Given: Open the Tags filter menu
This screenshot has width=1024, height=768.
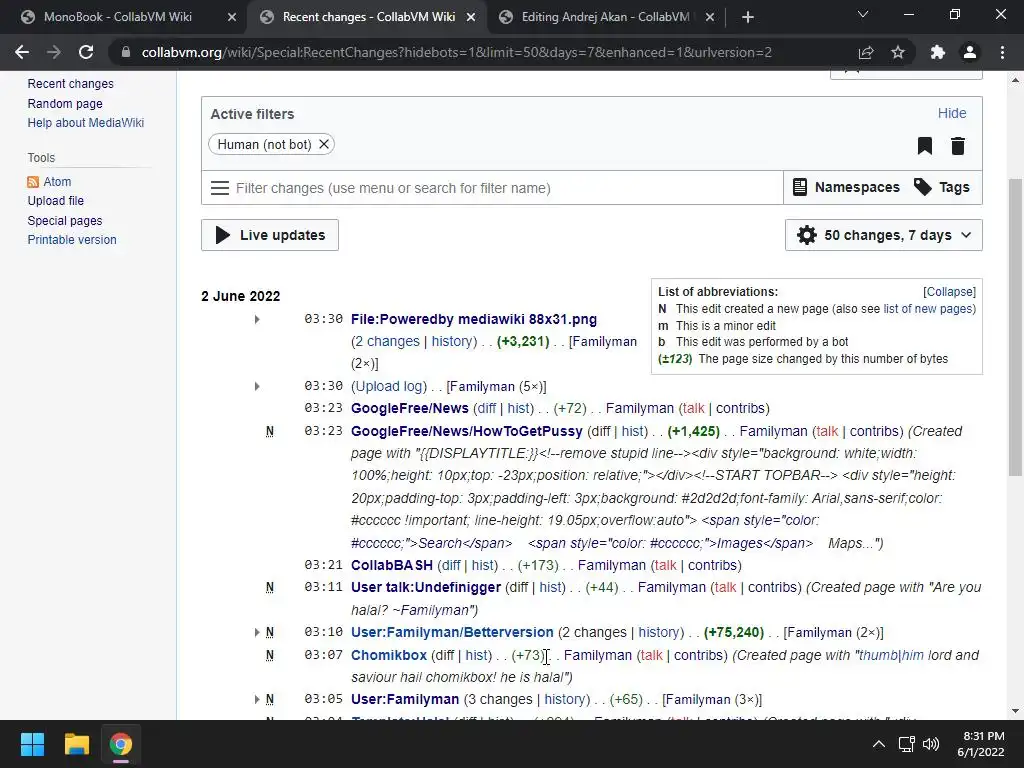Looking at the screenshot, I should tap(941, 187).
